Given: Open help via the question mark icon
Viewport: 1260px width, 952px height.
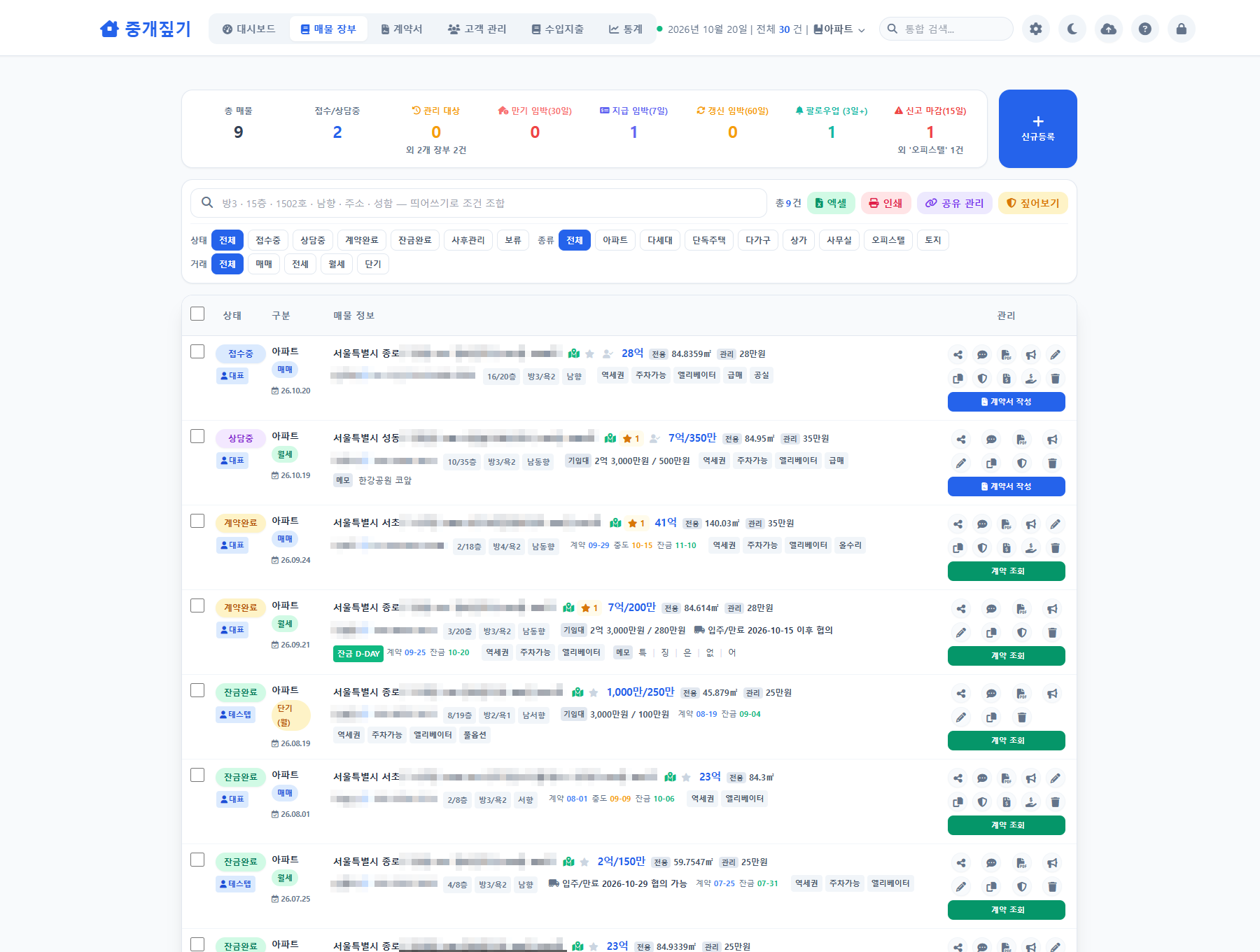Looking at the screenshot, I should pyautogui.click(x=1145, y=29).
